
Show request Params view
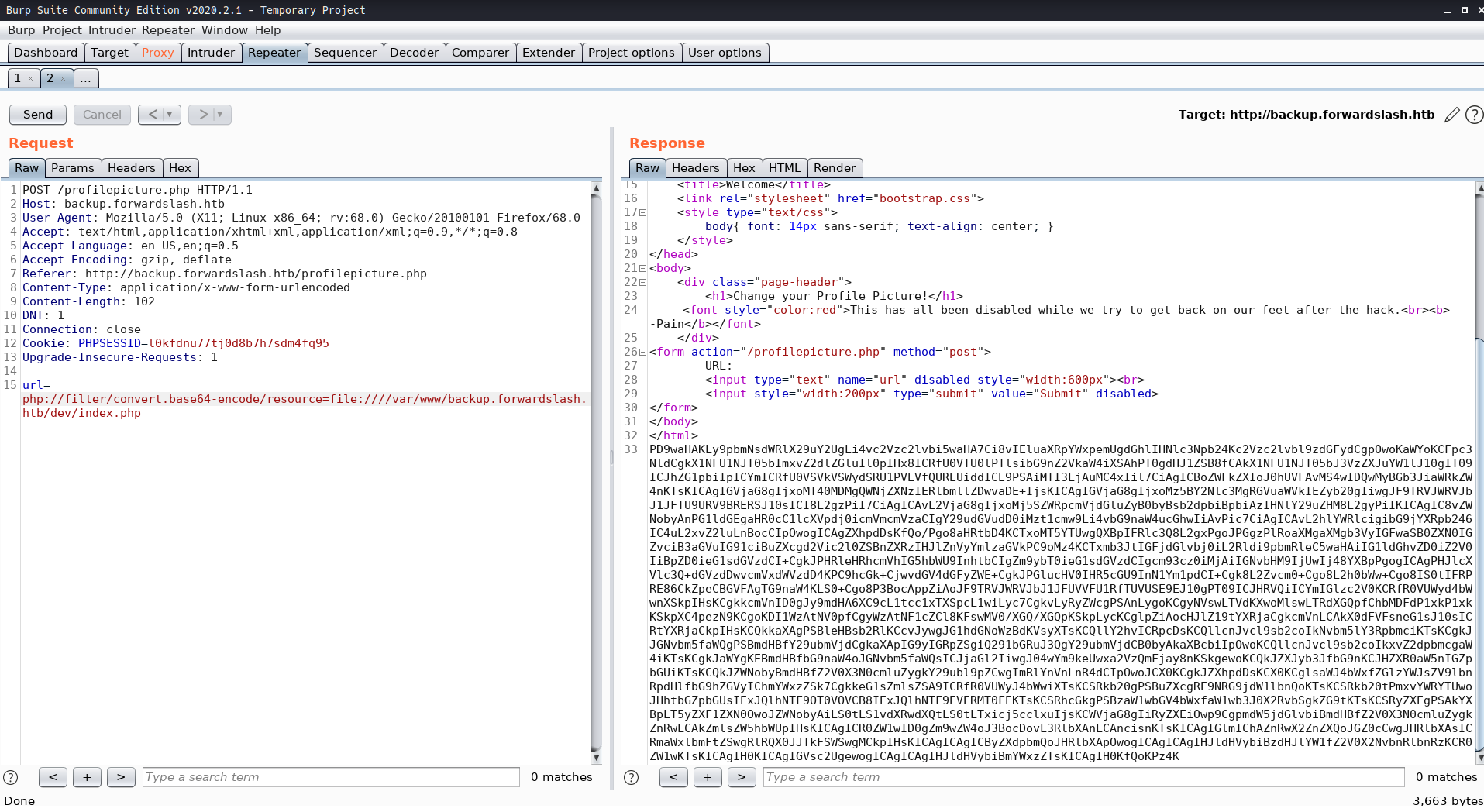(x=73, y=168)
